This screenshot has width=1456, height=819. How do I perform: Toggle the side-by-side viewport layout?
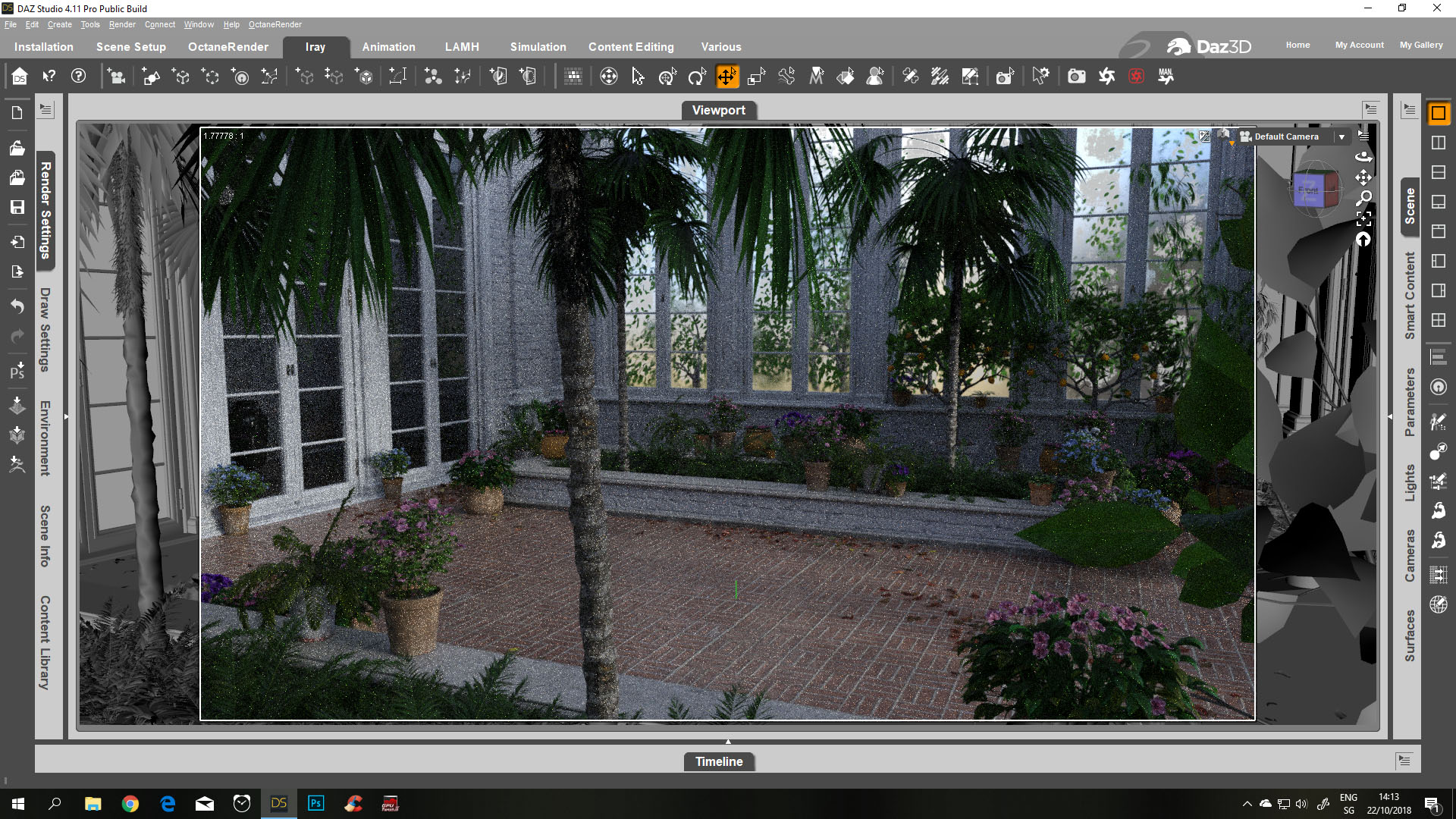[1439, 143]
